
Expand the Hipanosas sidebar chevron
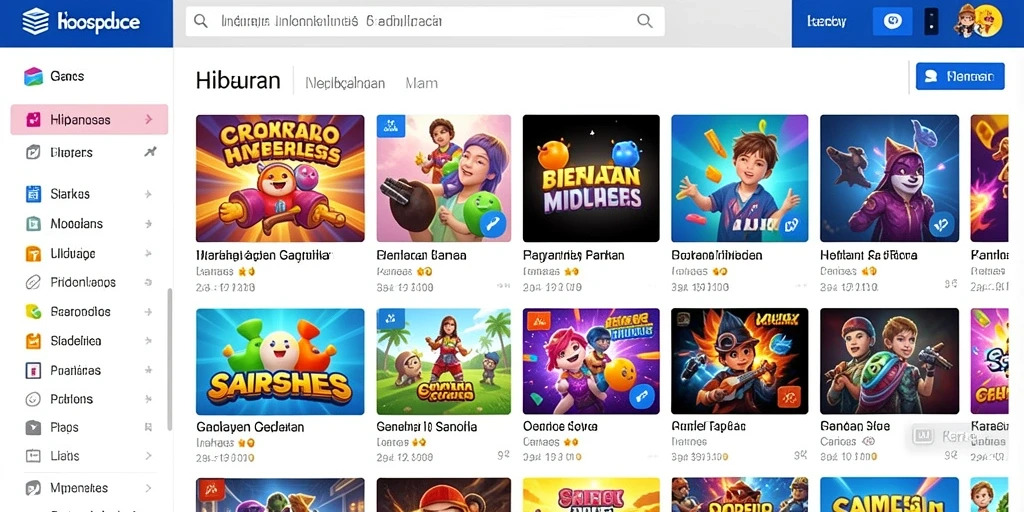click(149, 120)
